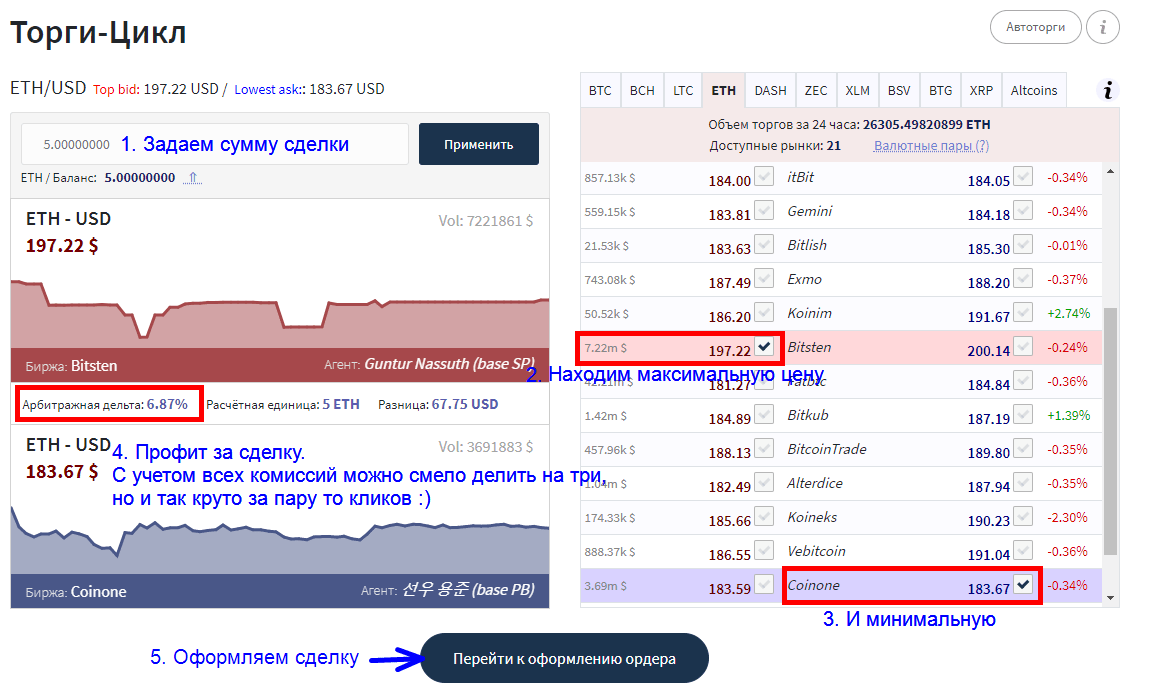Click the info icon right of Altcoins tab
The image size is (1151, 689).
pos(1107,91)
